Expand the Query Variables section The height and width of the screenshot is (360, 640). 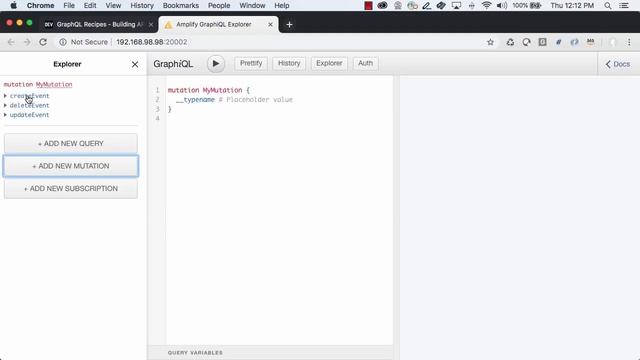click(x=195, y=353)
